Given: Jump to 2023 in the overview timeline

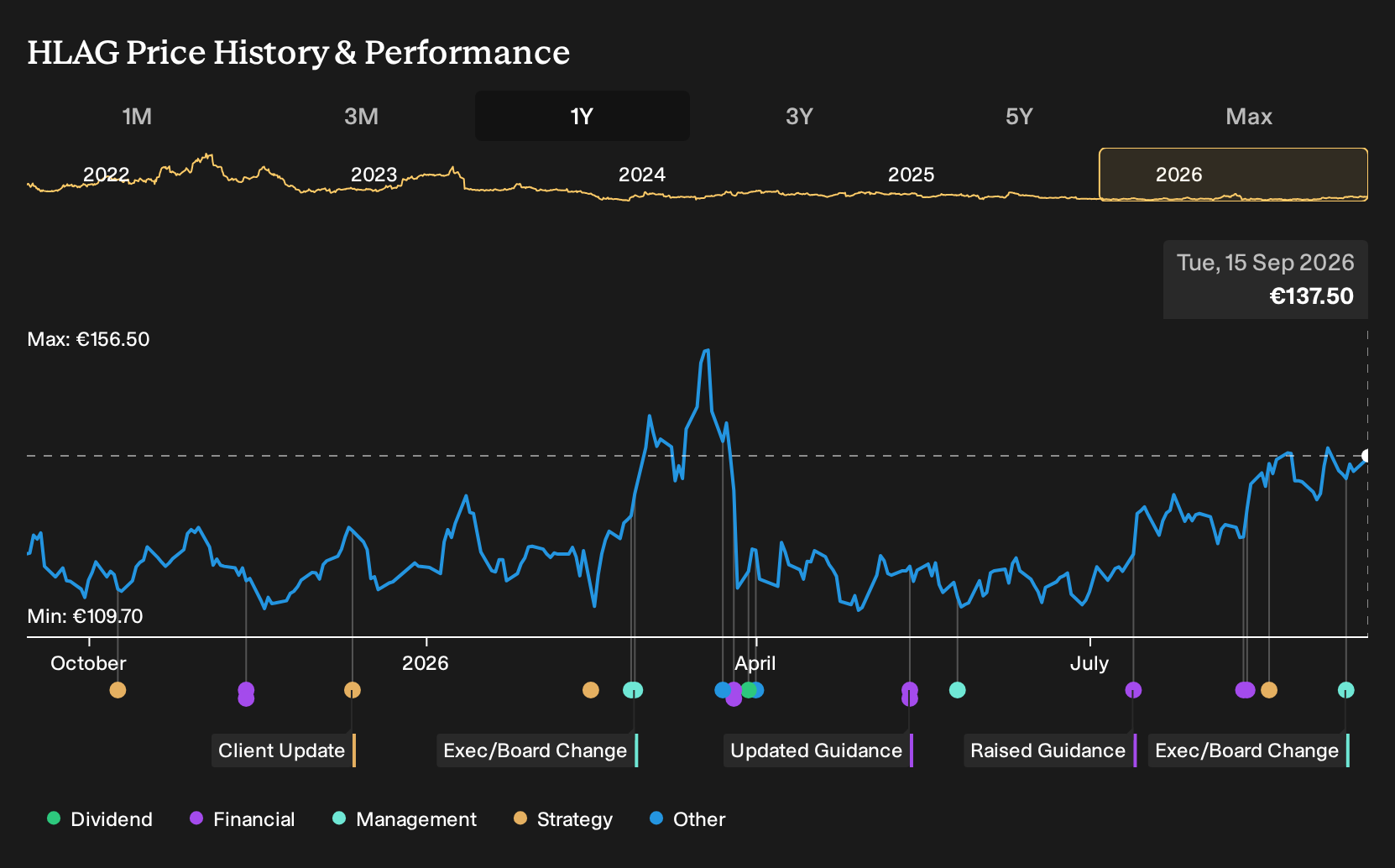Looking at the screenshot, I should (374, 175).
